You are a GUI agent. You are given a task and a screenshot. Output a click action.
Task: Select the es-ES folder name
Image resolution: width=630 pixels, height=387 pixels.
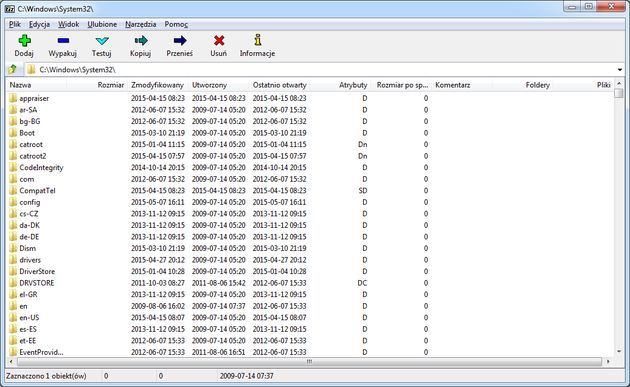coord(28,329)
